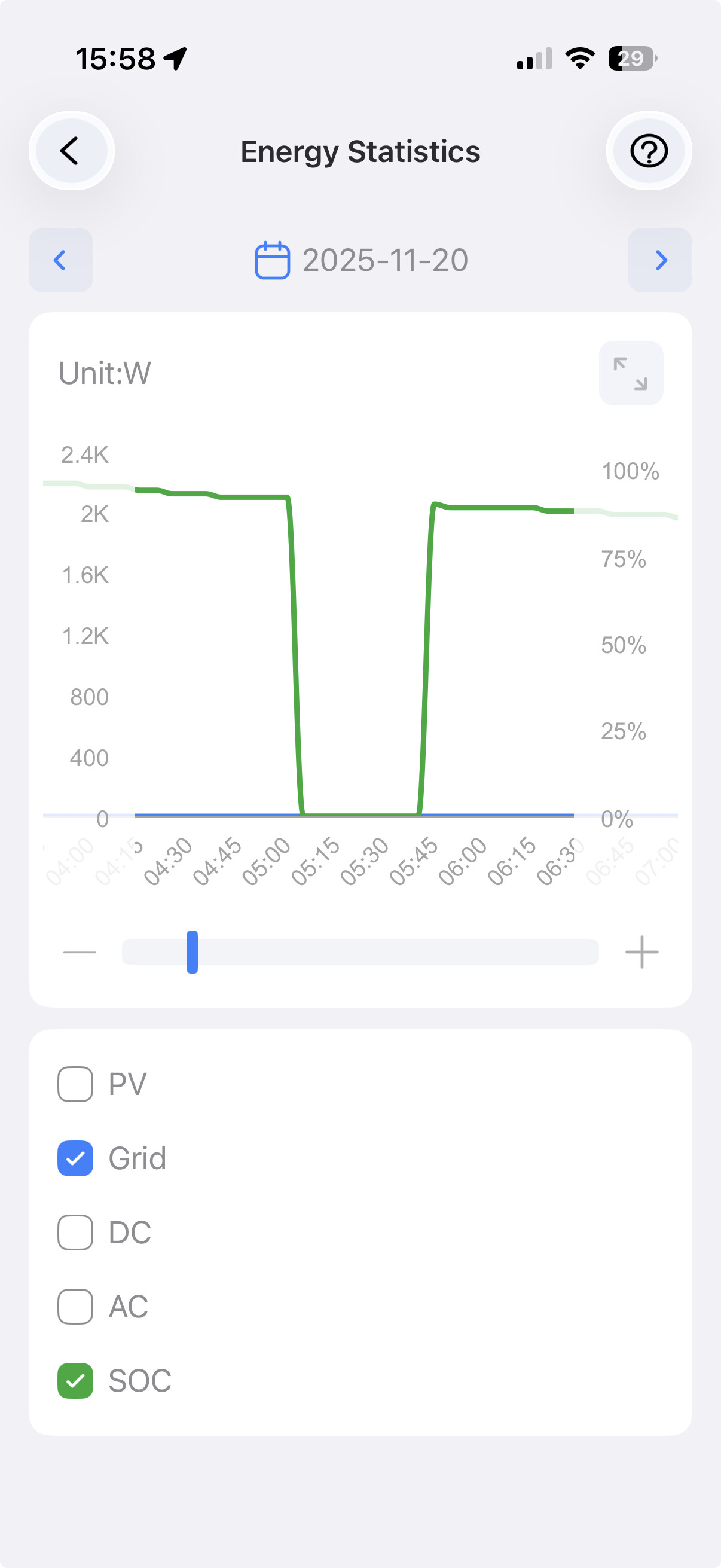Open the help question mark icon
Screen dimensions: 721x1568
click(649, 151)
